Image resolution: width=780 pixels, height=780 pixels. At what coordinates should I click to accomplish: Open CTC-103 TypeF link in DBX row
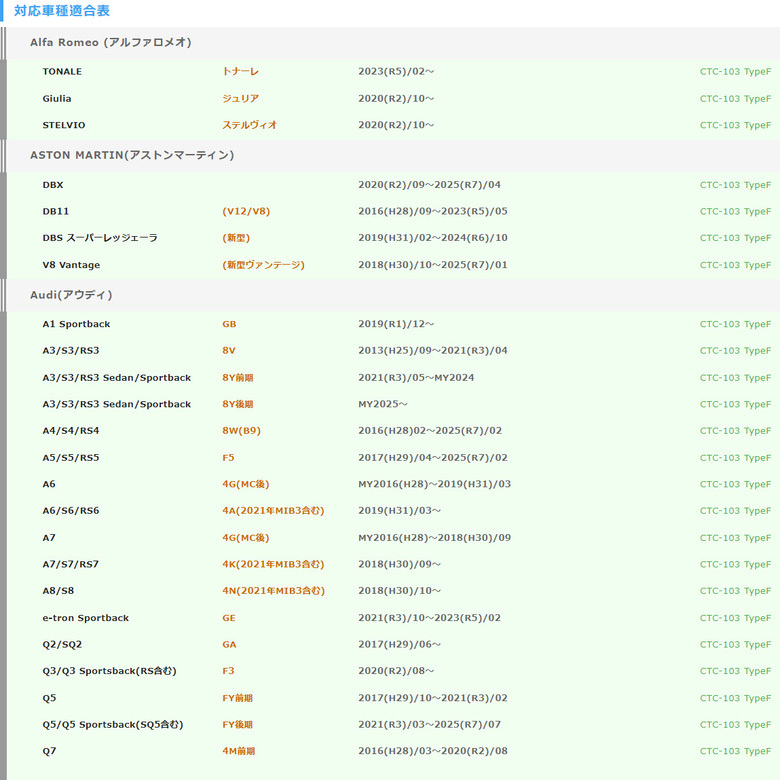(735, 185)
